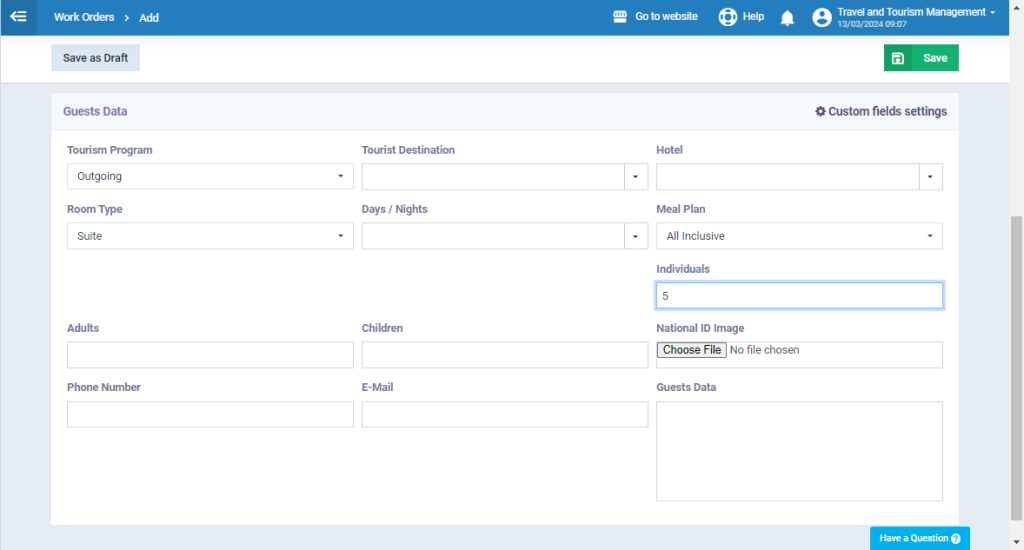
Task: Click the Adults input field
Action: [210, 355]
